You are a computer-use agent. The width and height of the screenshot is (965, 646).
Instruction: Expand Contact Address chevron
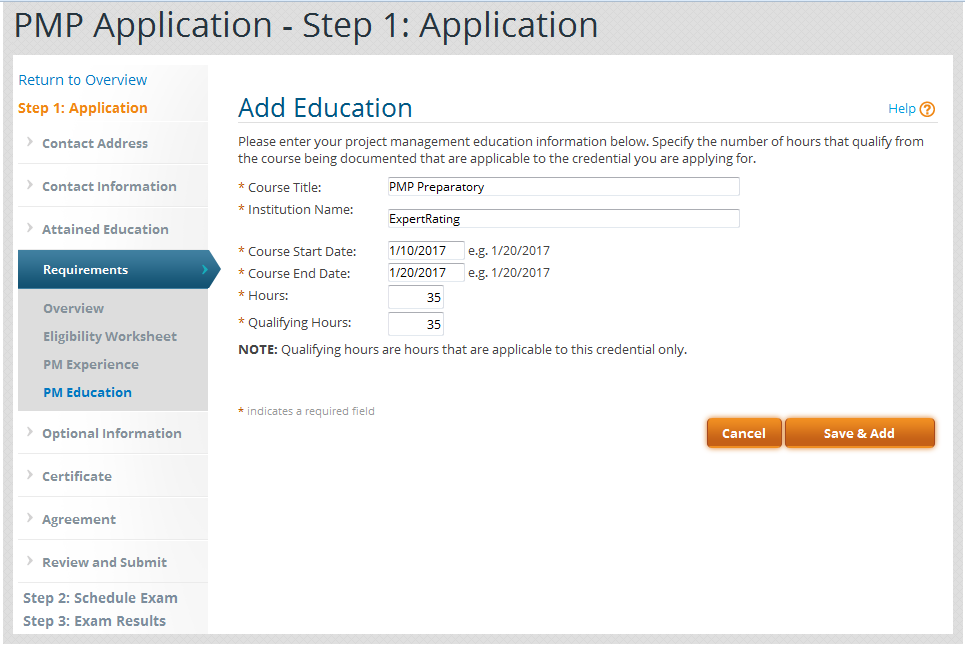point(30,142)
